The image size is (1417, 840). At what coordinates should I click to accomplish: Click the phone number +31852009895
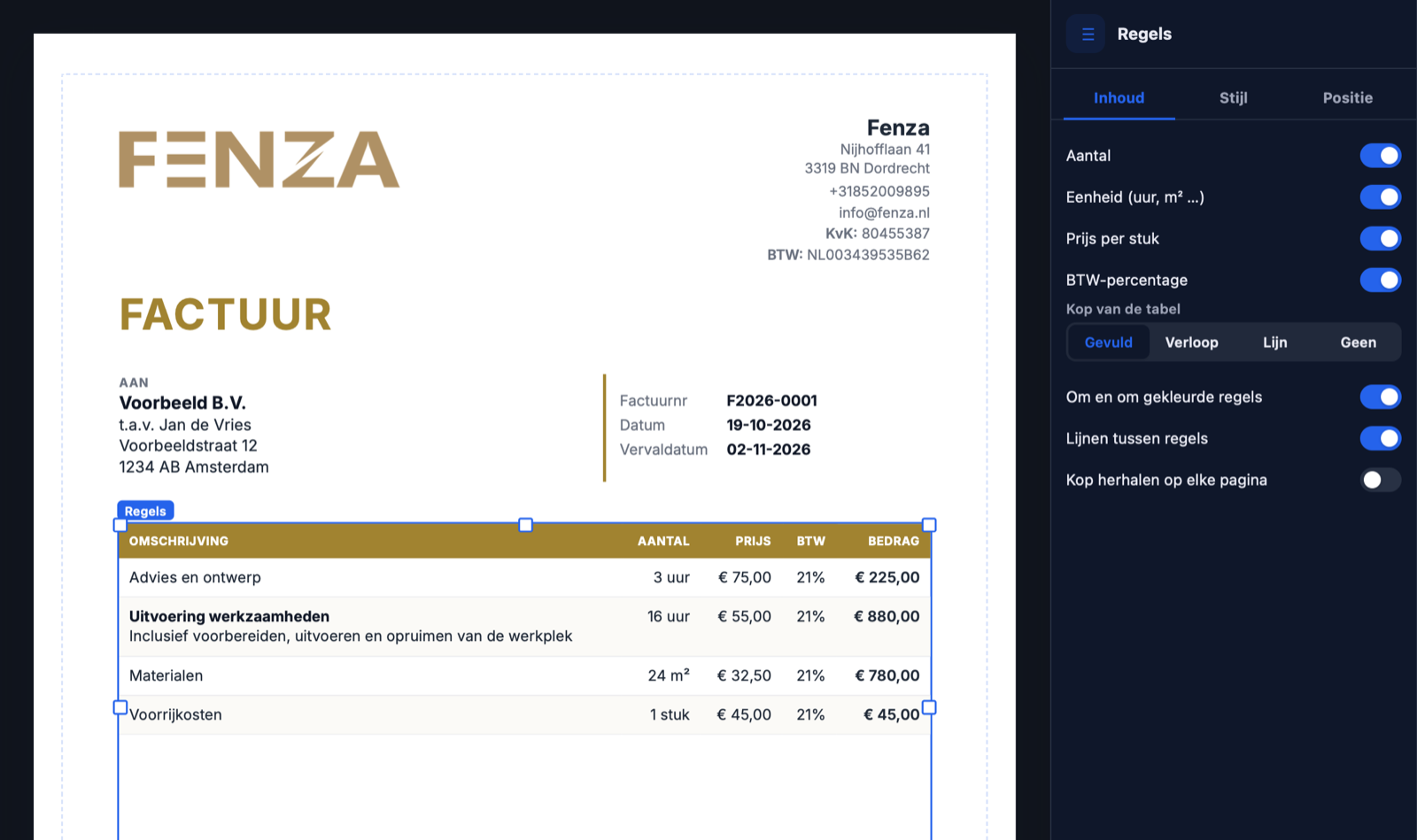pos(879,191)
